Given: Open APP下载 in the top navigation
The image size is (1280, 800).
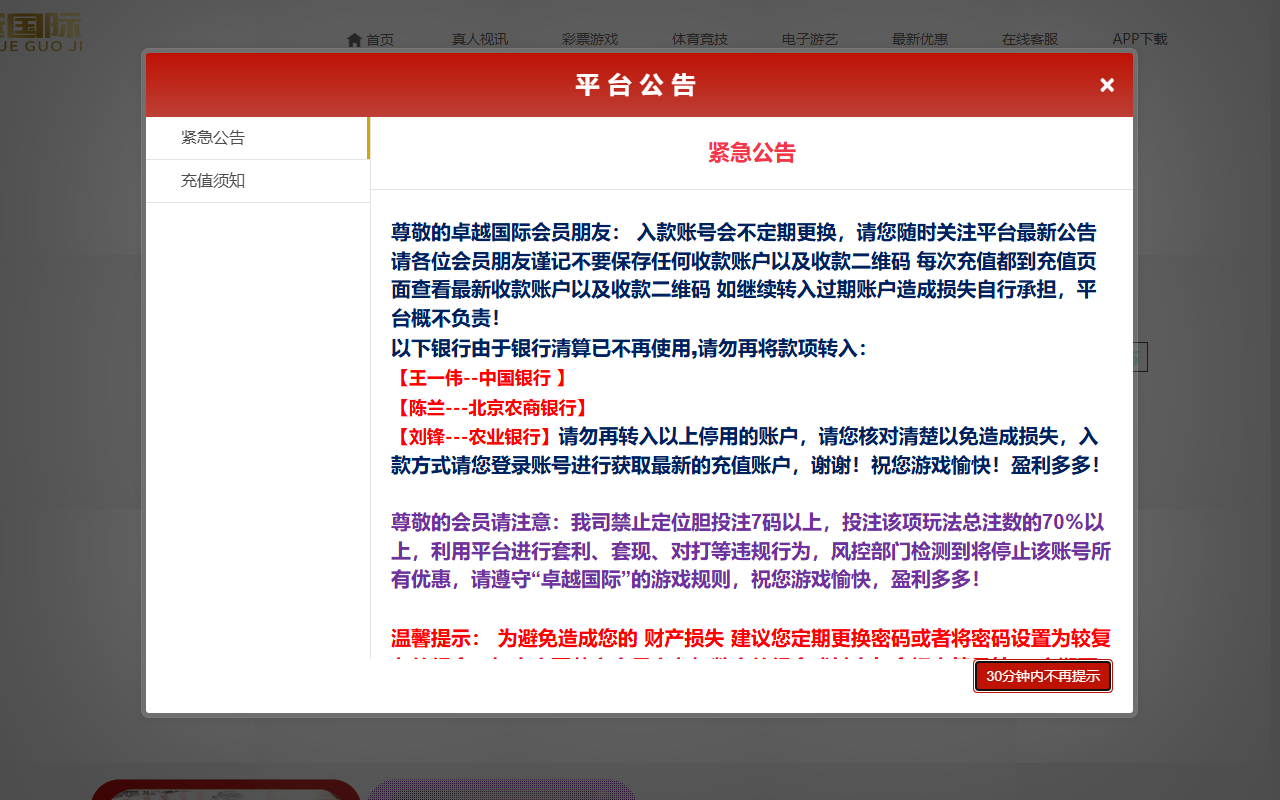Looking at the screenshot, I should pos(1140,40).
